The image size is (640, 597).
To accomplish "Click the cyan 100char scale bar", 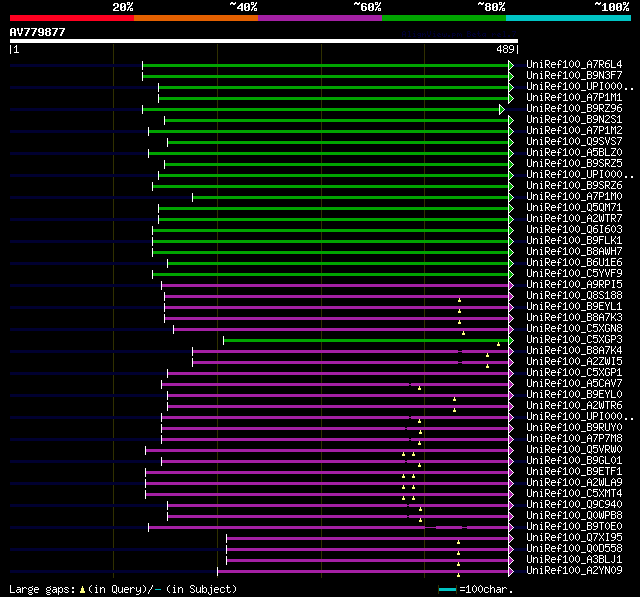I will point(447,589).
